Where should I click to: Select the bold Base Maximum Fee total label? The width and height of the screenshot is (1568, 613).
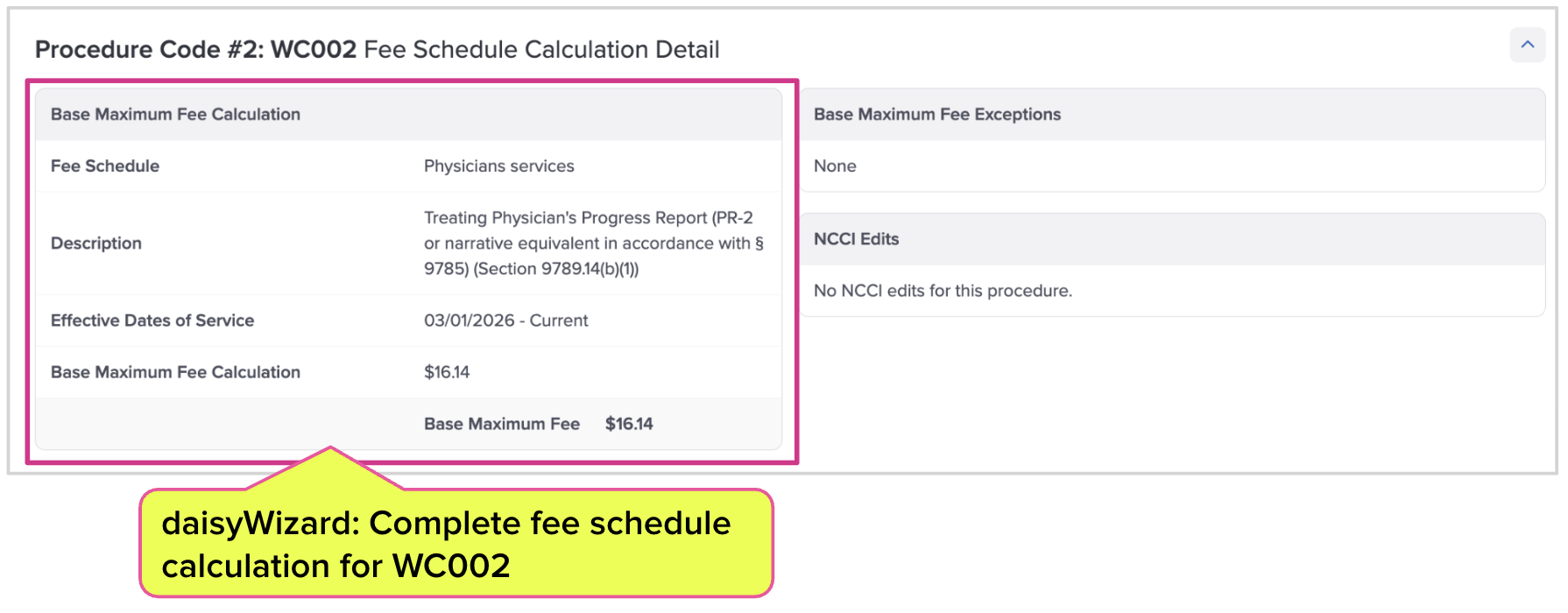(x=502, y=424)
